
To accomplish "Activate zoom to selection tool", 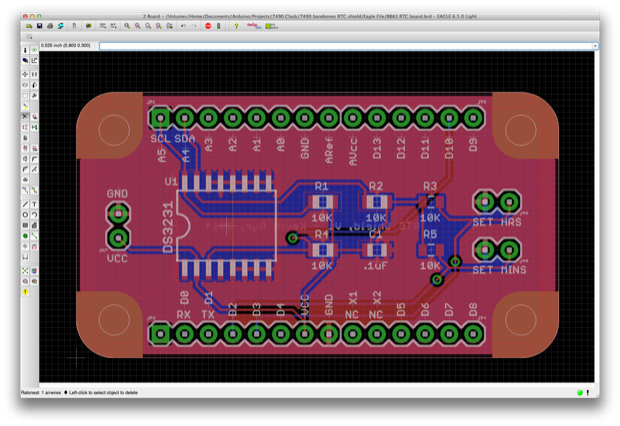I will coord(169,26).
